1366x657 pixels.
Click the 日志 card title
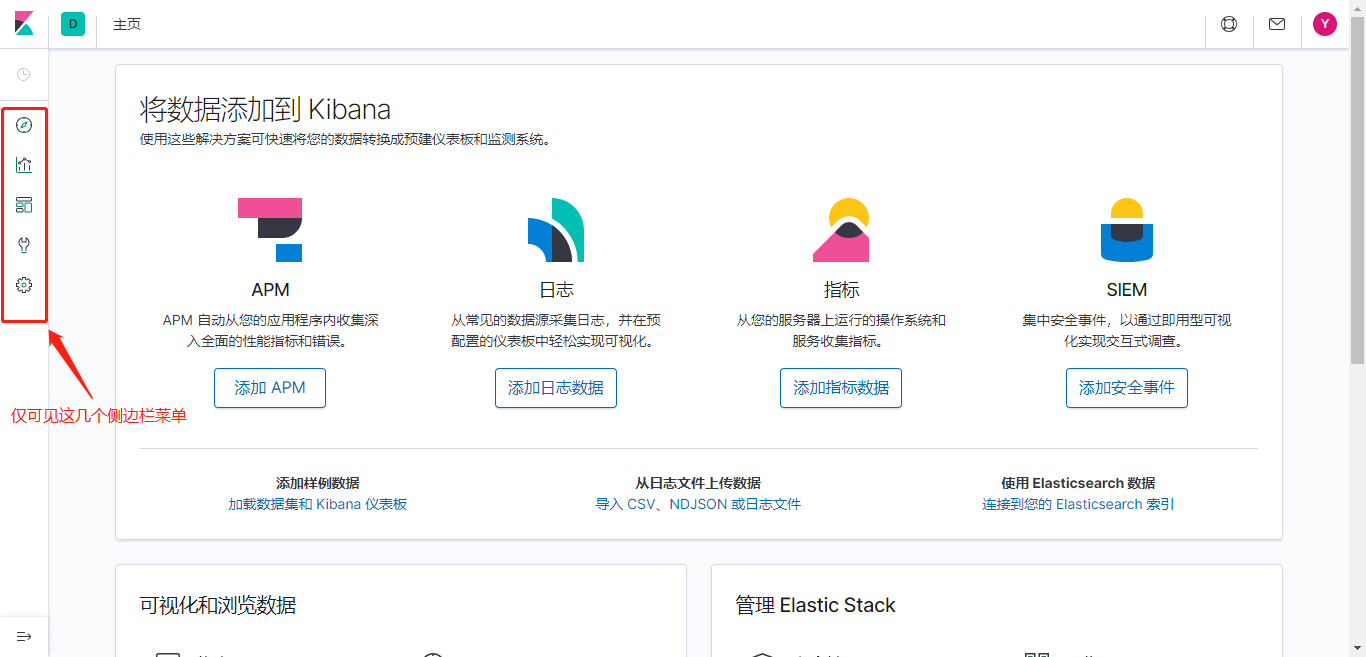coord(556,290)
